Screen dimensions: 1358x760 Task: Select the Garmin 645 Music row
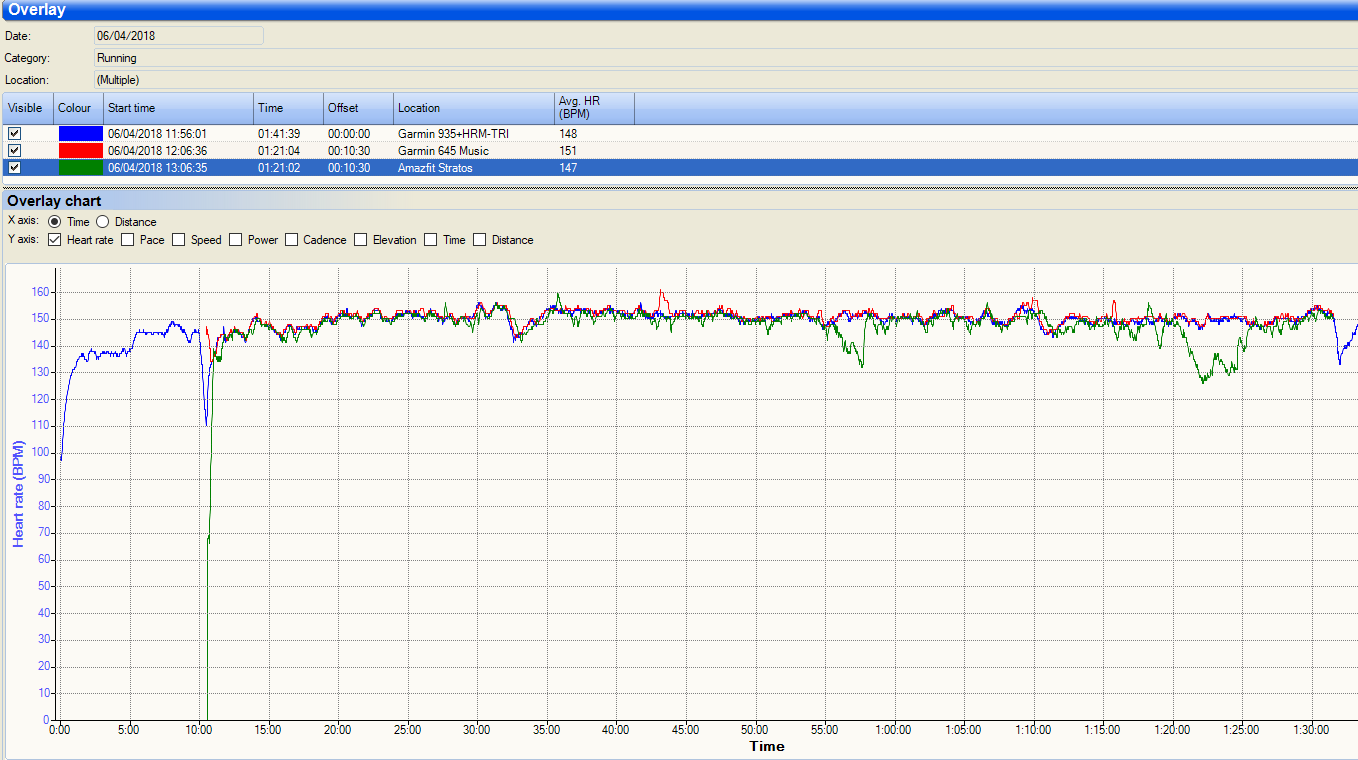coord(442,150)
